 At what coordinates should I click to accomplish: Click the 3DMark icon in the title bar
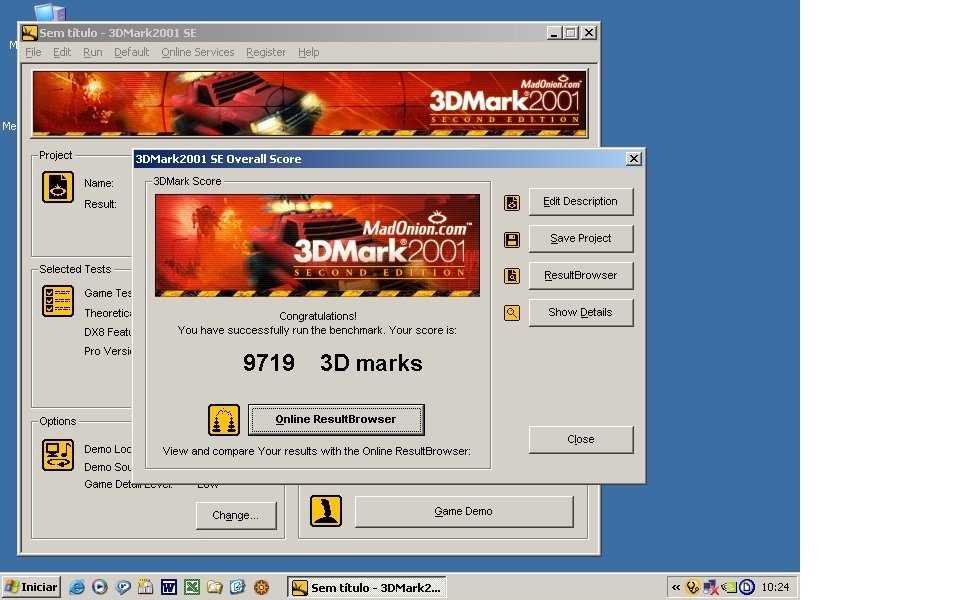pyautogui.click(x=29, y=33)
